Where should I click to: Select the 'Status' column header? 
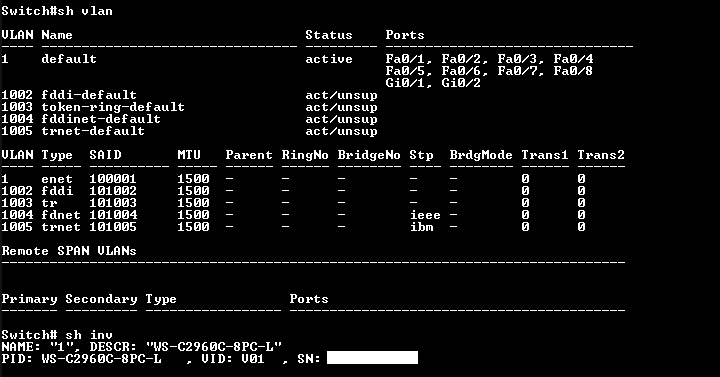329,35
